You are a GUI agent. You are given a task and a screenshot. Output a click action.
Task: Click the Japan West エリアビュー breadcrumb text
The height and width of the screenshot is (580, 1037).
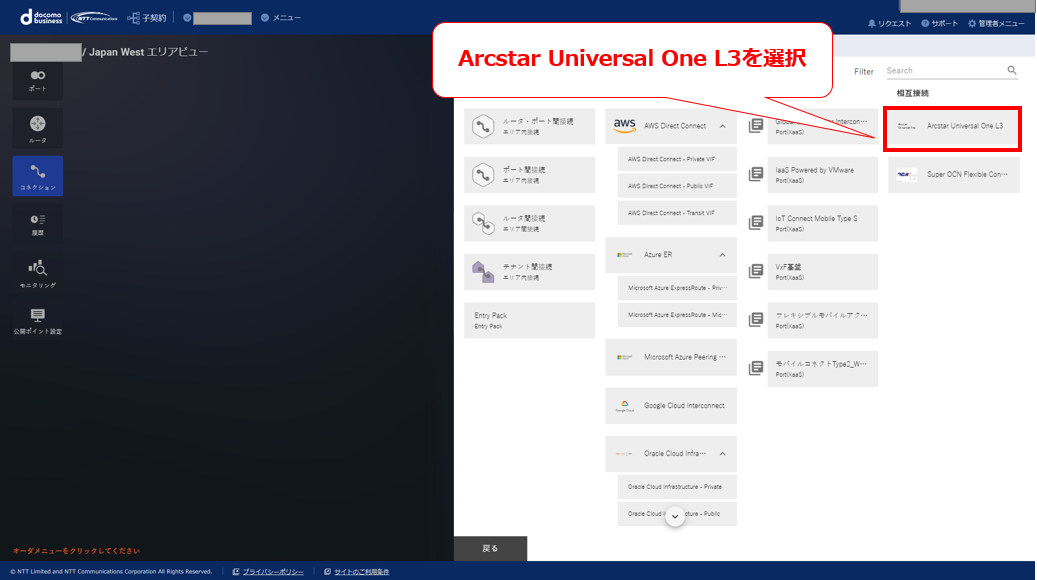(149, 52)
